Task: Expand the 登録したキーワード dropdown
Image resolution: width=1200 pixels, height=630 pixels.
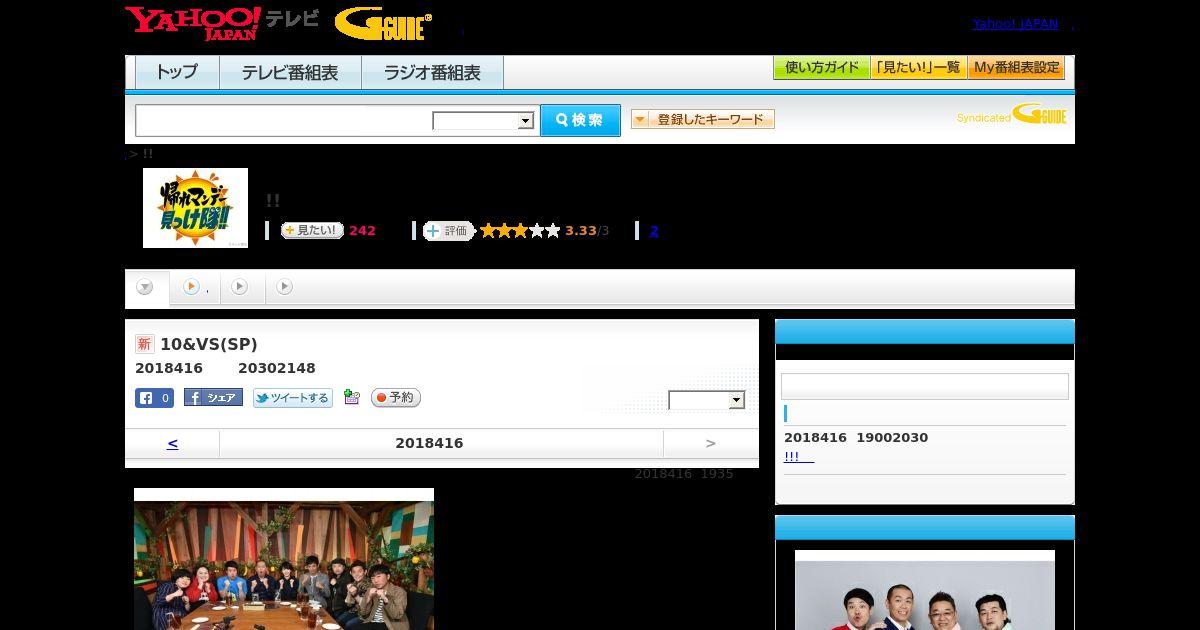Action: coord(702,119)
